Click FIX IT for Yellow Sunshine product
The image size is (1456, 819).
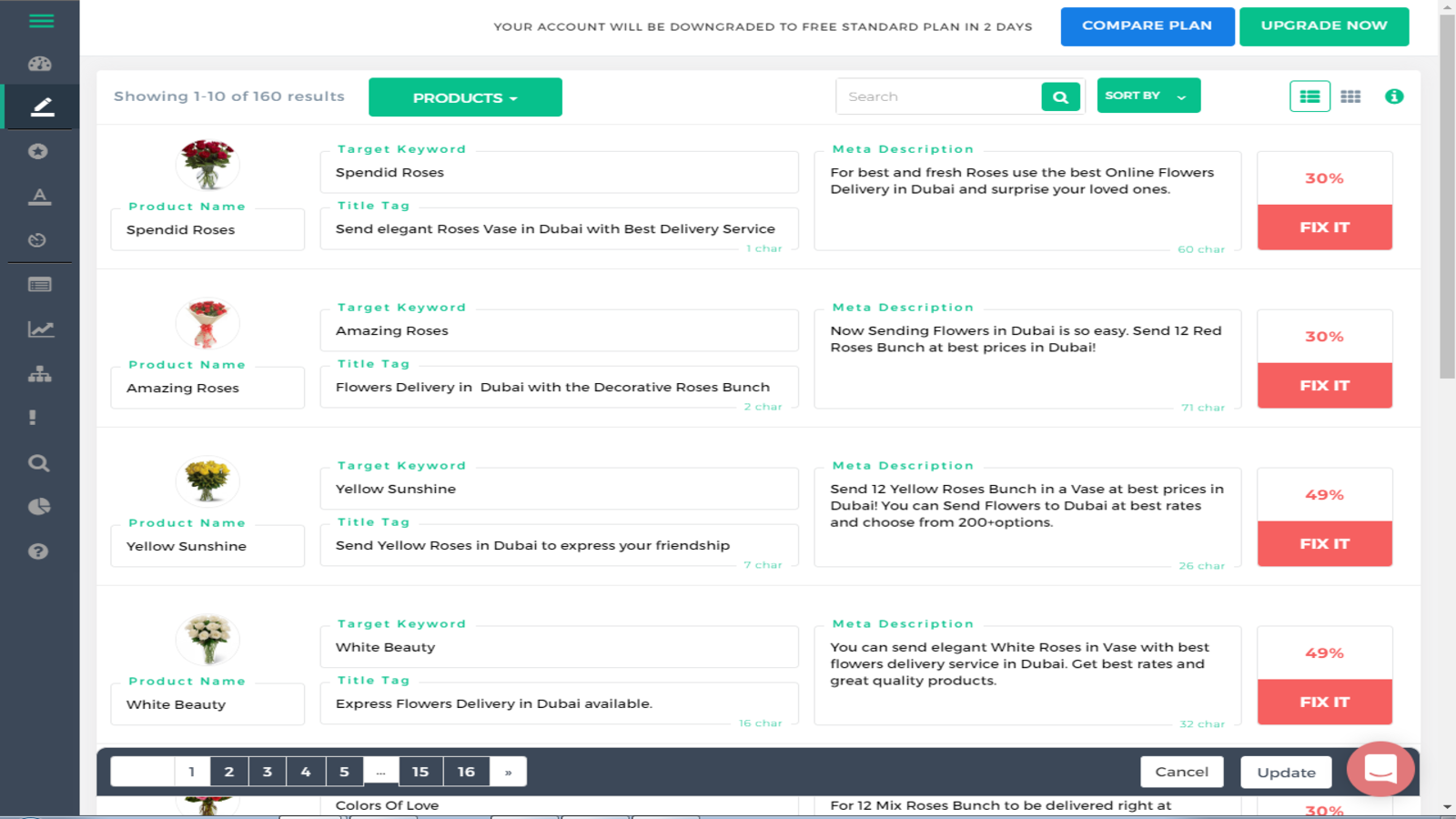pyautogui.click(x=1324, y=543)
